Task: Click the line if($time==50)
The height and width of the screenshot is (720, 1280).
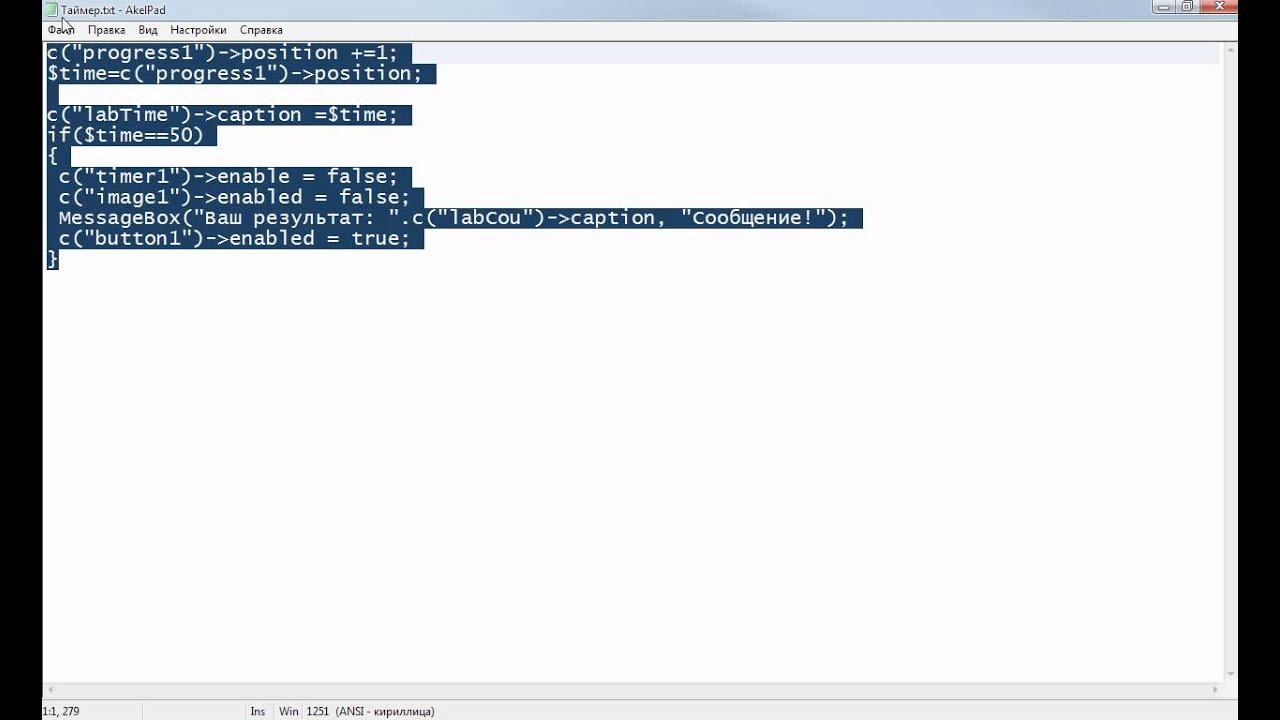Action: click(125, 135)
